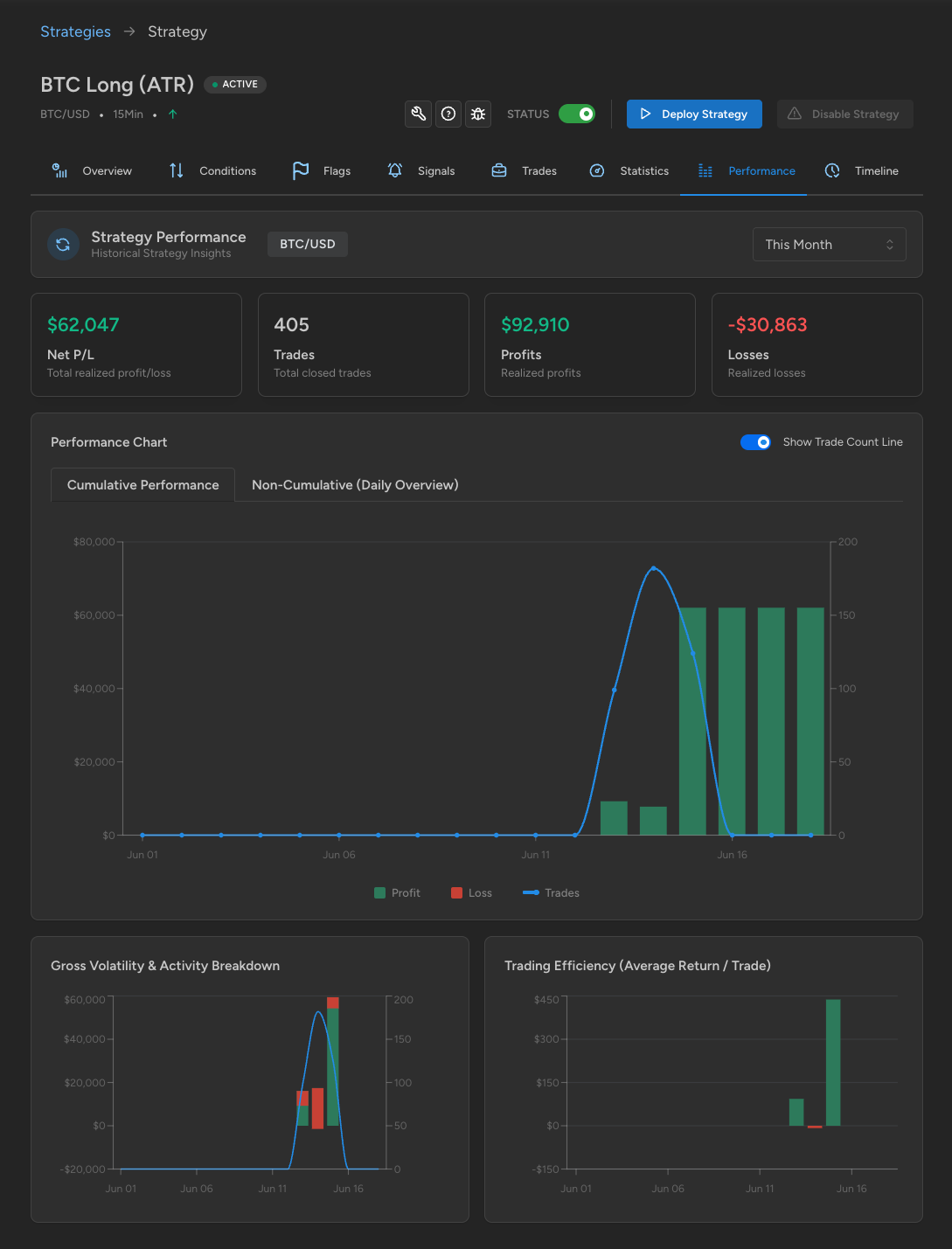Click the trade line peak data point
The width and height of the screenshot is (952, 1249).
[653, 568]
